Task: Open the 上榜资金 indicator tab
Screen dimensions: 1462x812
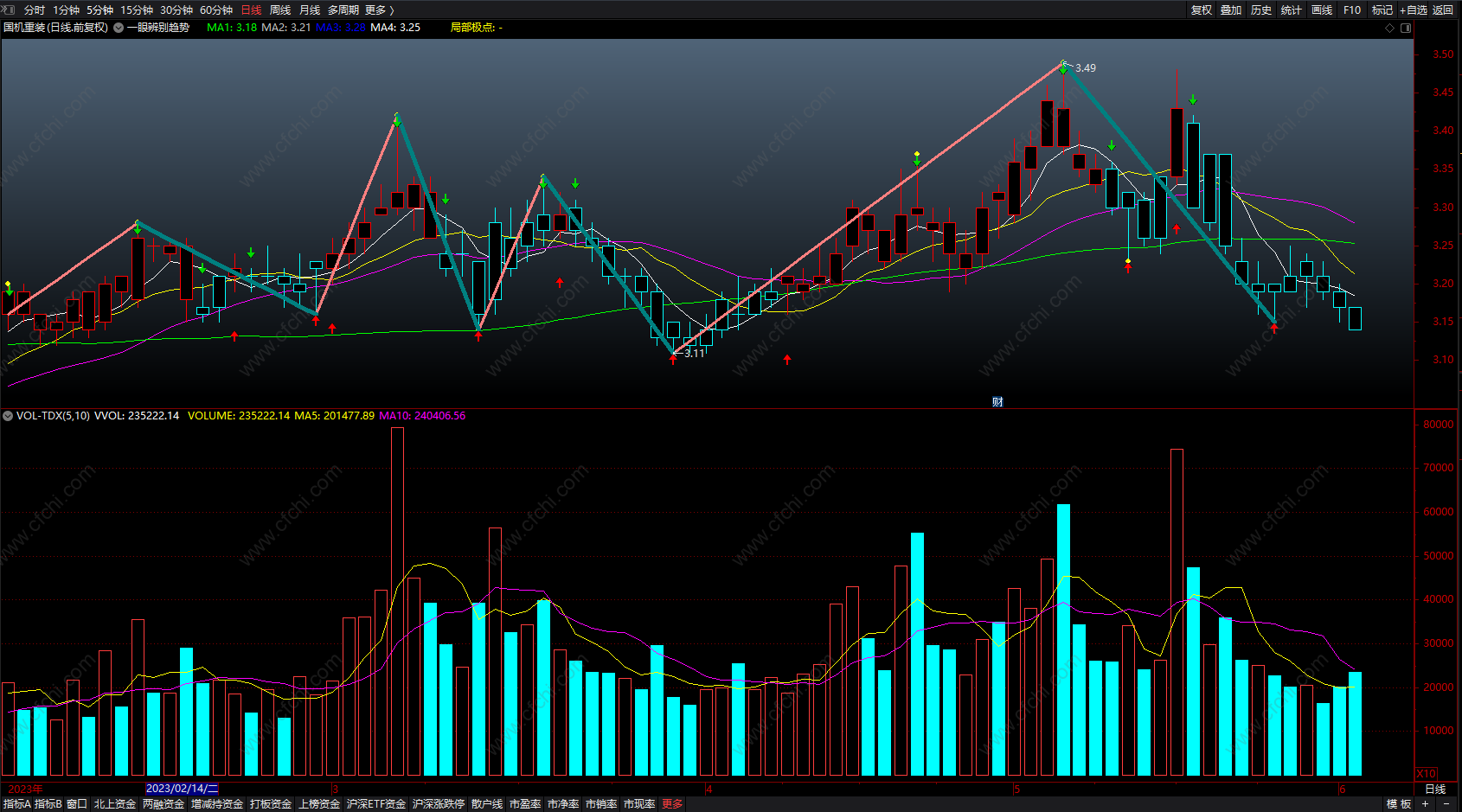Action: point(319,804)
